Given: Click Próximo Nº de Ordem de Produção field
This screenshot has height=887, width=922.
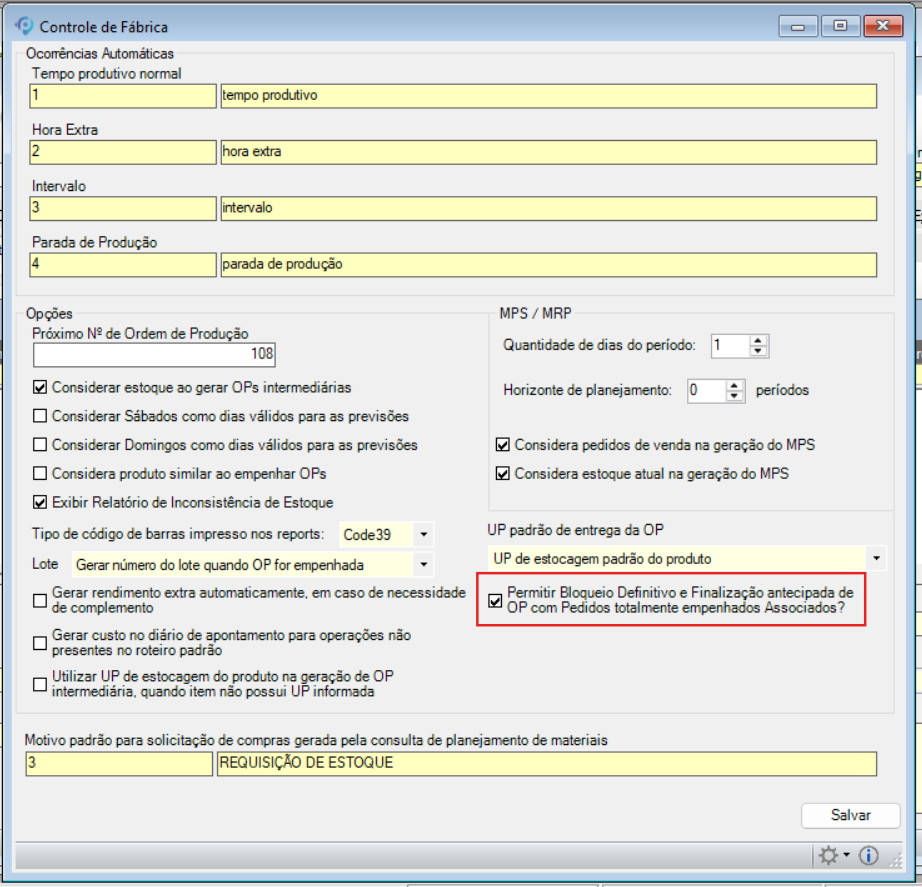Looking at the screenshot, I should click(x=154, y=355).
